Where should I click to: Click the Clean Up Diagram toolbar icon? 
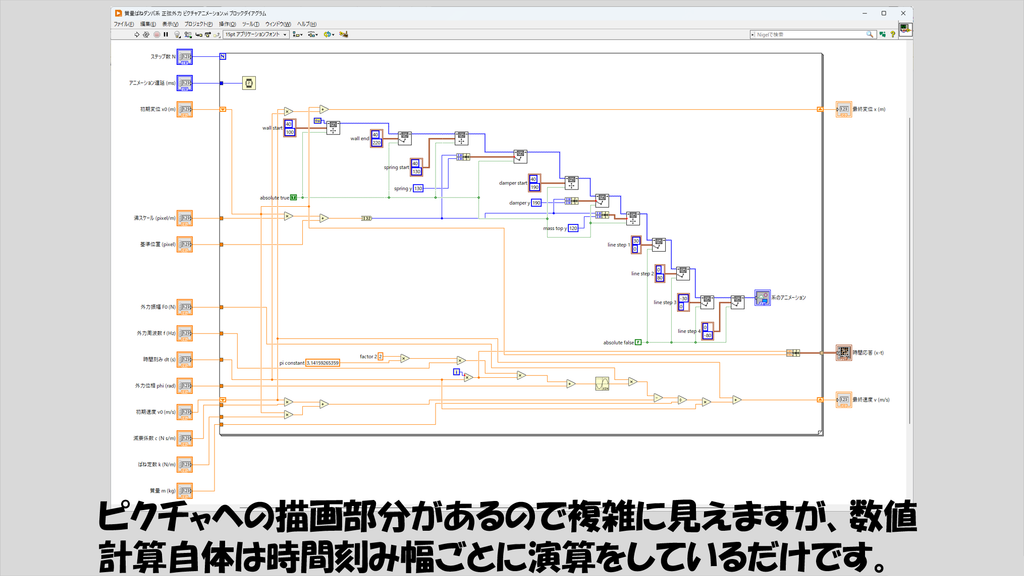click(343, 35)
